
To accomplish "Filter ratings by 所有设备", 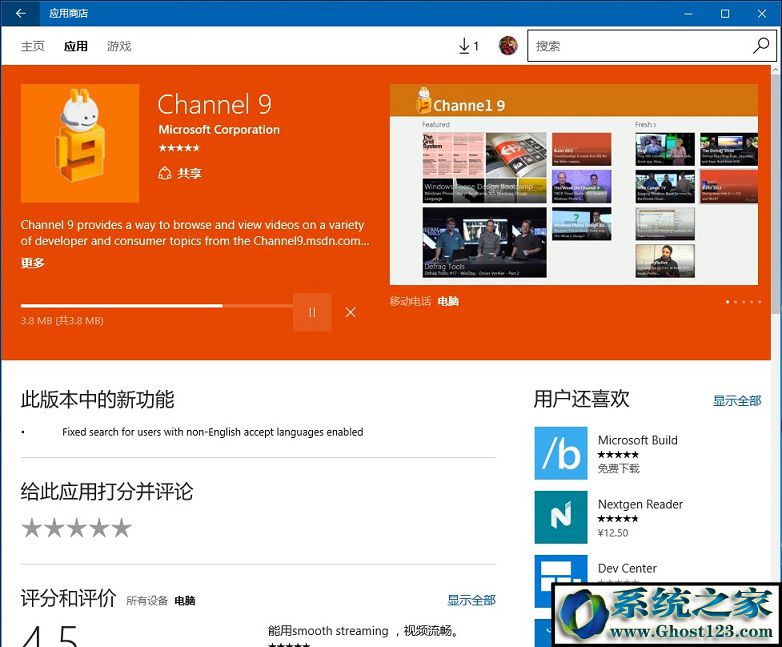I will click(147, 601).
